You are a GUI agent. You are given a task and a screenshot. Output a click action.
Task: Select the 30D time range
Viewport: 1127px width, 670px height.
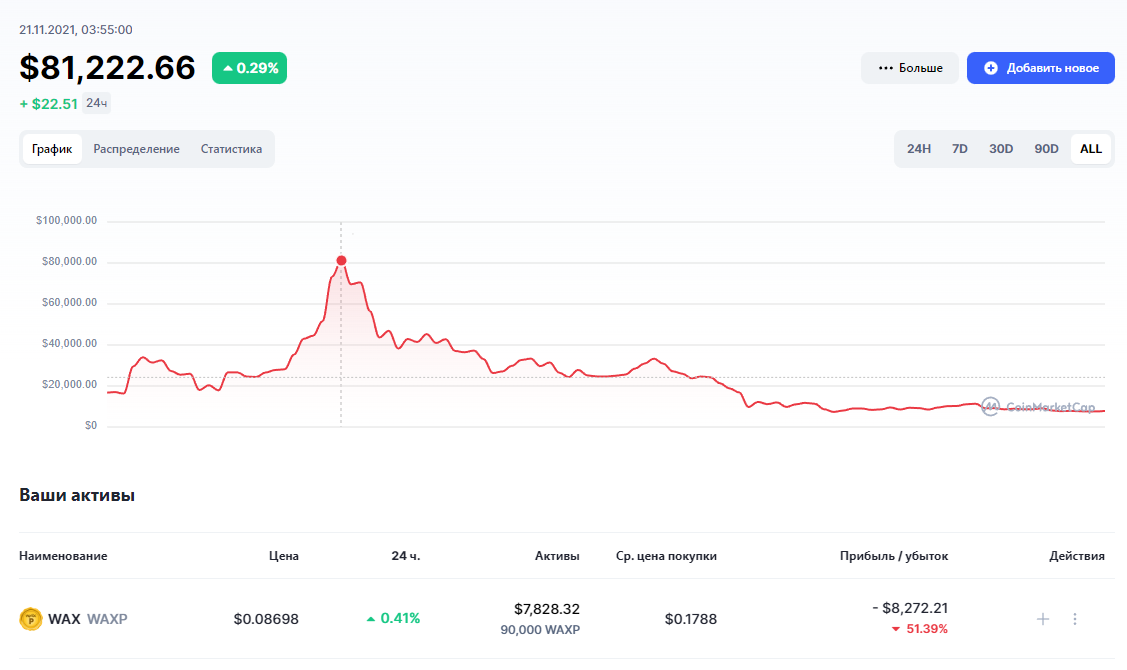[x=1001, y=149]
